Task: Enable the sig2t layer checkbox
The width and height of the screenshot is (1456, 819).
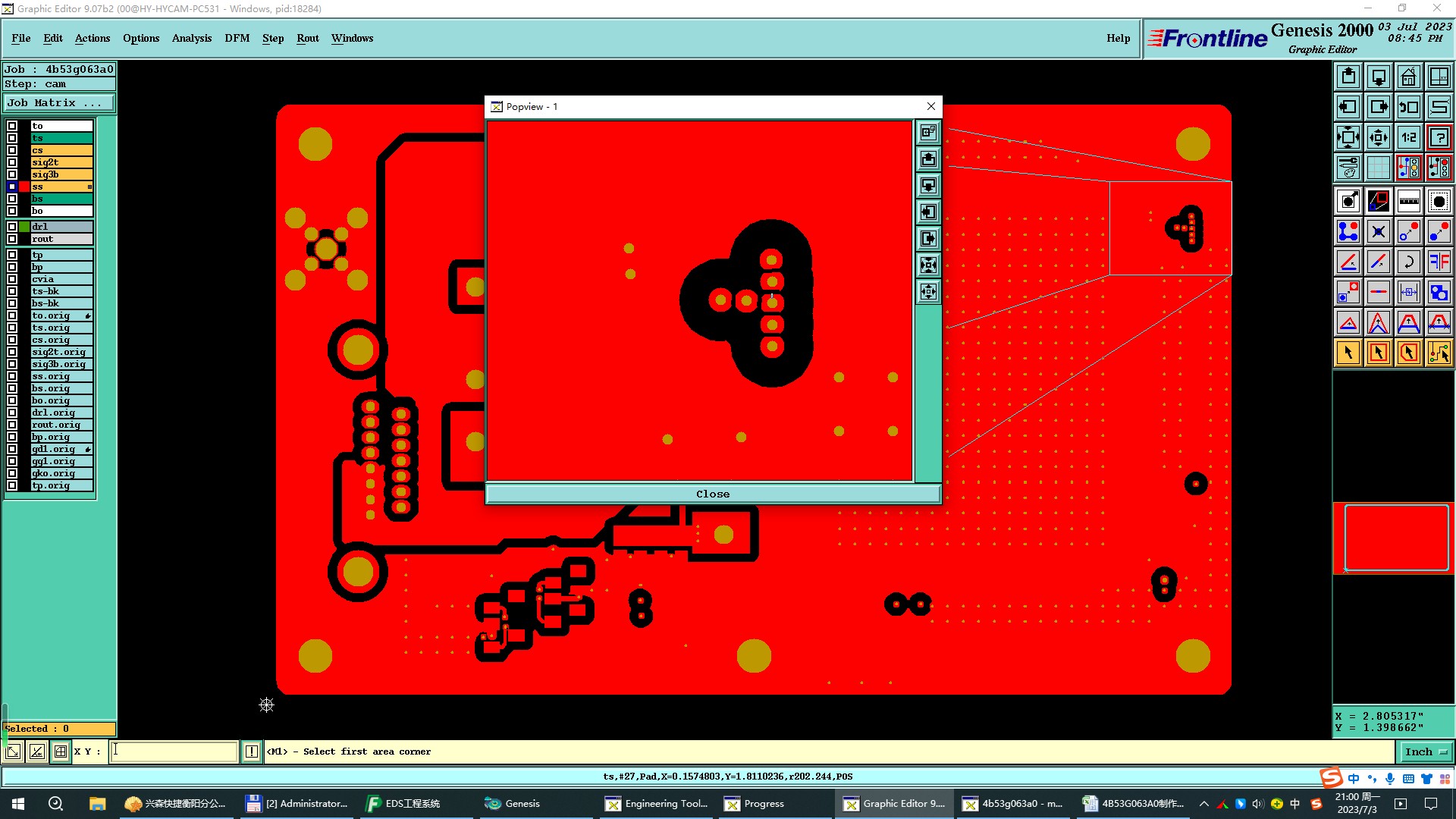Action: pos(12,162)
